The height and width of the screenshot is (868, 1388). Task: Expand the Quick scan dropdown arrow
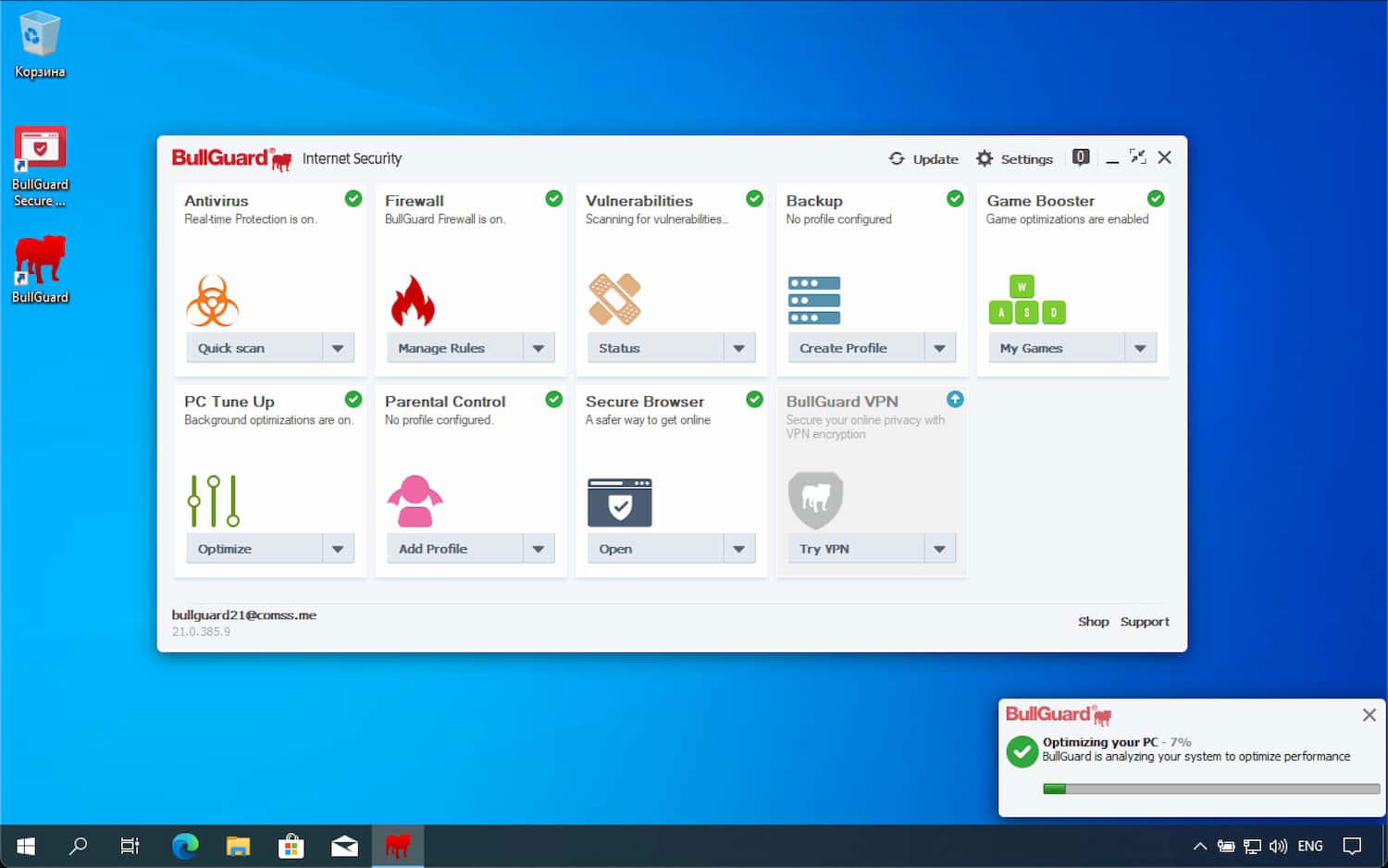click(339, 347)
